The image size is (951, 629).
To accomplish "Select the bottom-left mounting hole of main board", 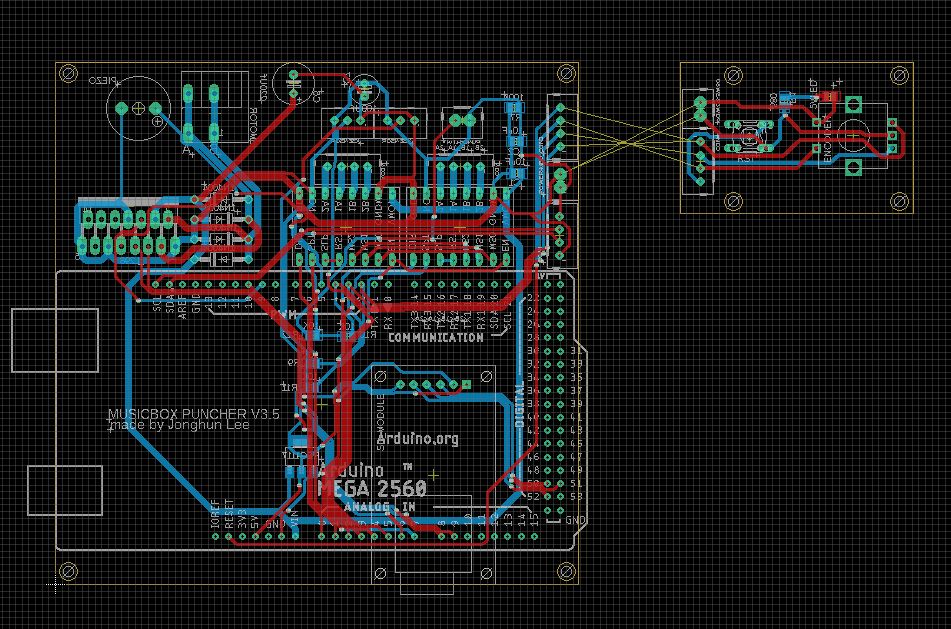I will click(69, 571).
